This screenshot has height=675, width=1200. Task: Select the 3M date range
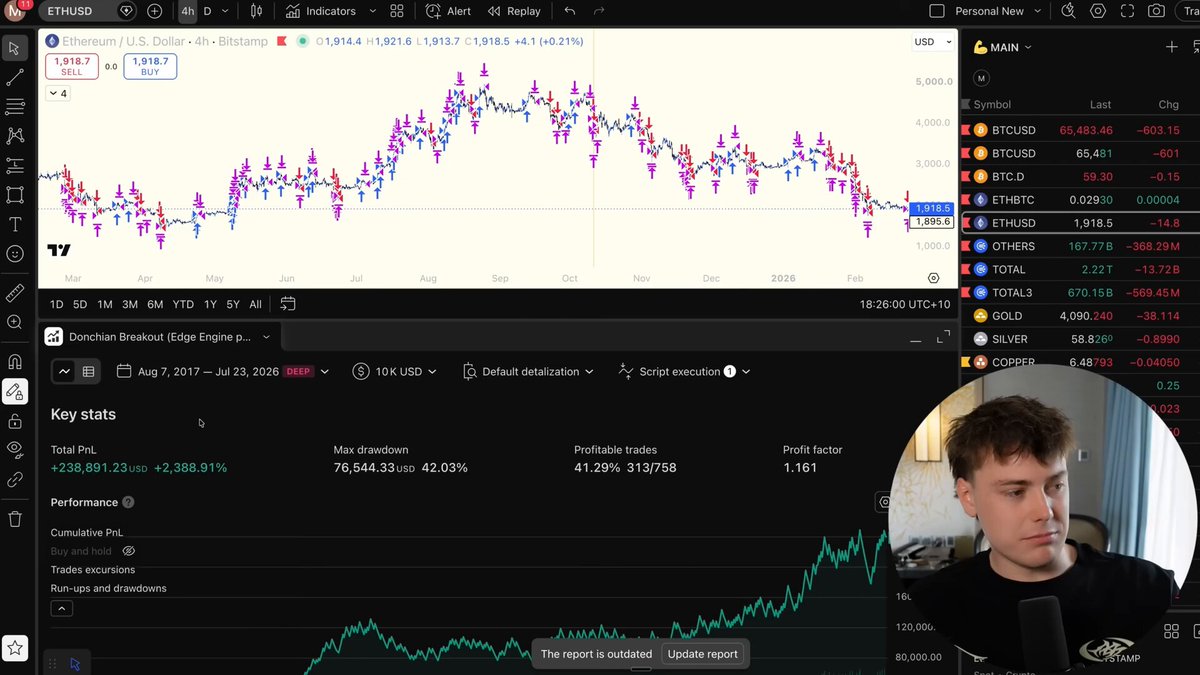pyautogui.click(x=130, y=304)
